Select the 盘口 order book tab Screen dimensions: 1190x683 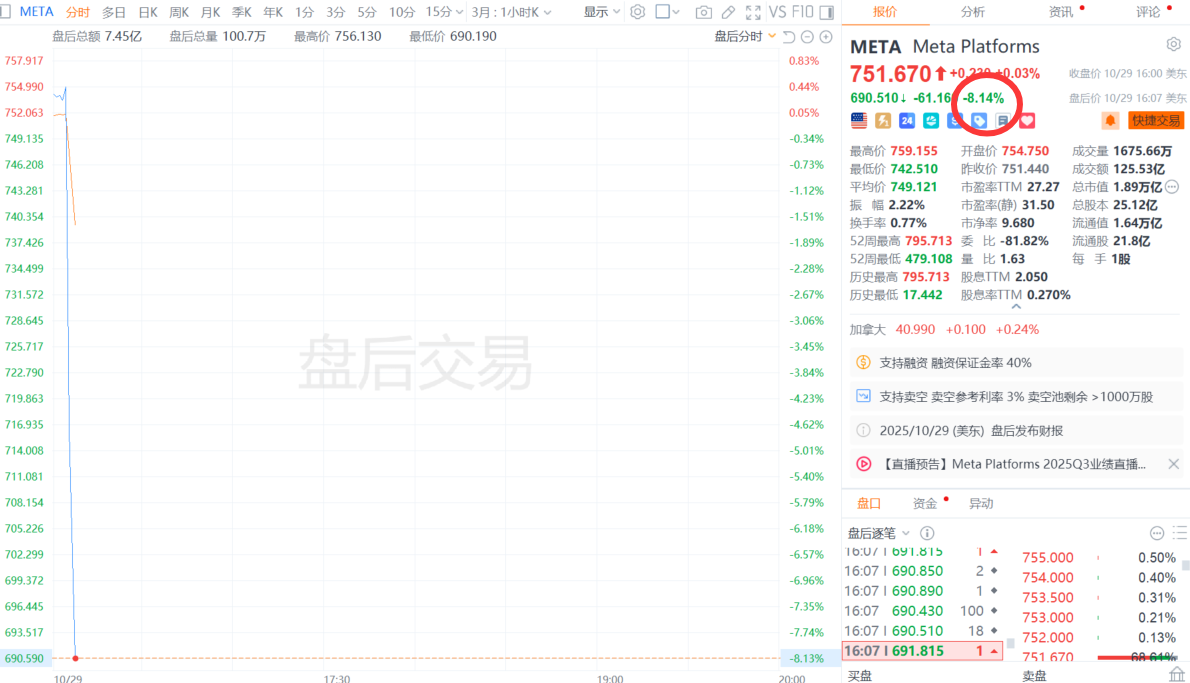click(869, 503)
